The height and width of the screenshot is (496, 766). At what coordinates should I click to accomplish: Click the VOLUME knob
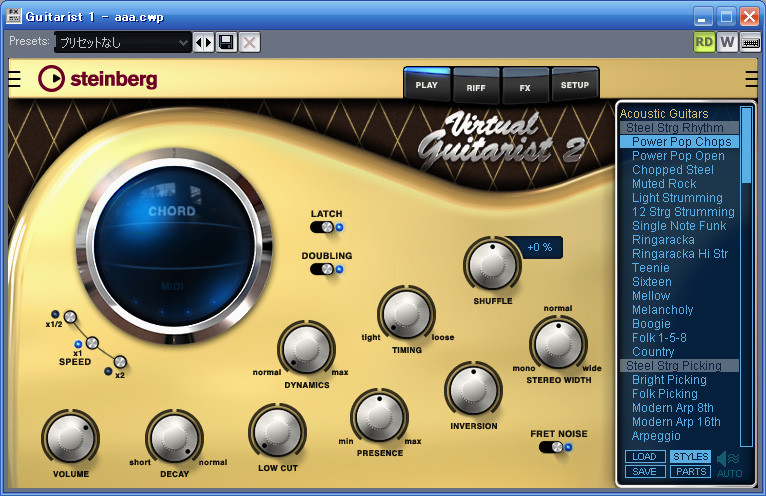point(71,437)
